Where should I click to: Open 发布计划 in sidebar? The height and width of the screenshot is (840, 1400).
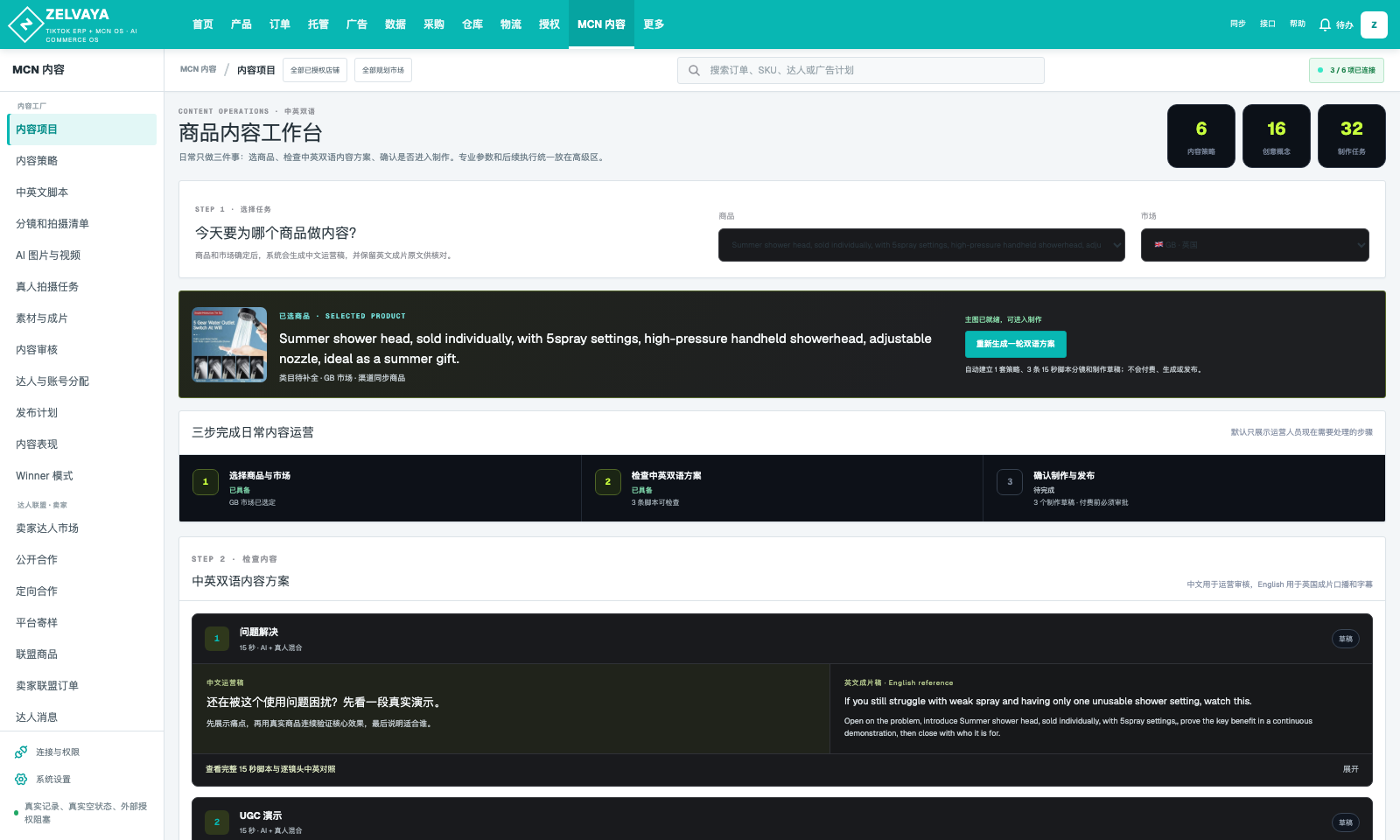[x=81, y=413]
